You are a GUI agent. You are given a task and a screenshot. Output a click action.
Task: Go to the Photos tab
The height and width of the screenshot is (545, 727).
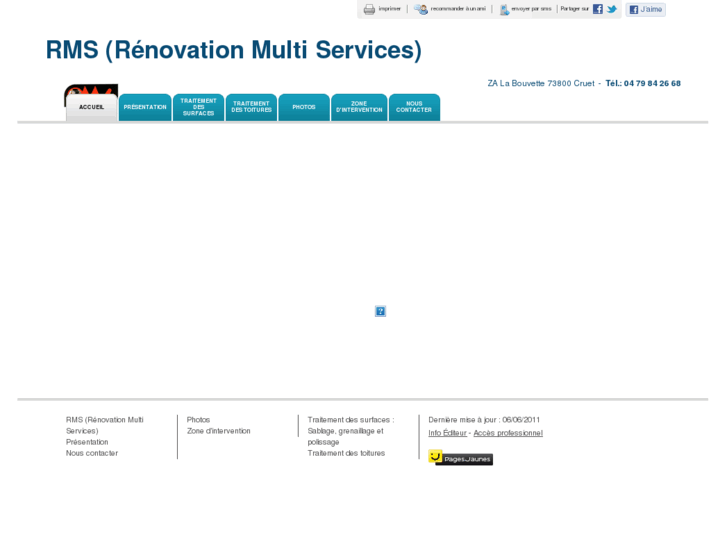pos(304,108)
